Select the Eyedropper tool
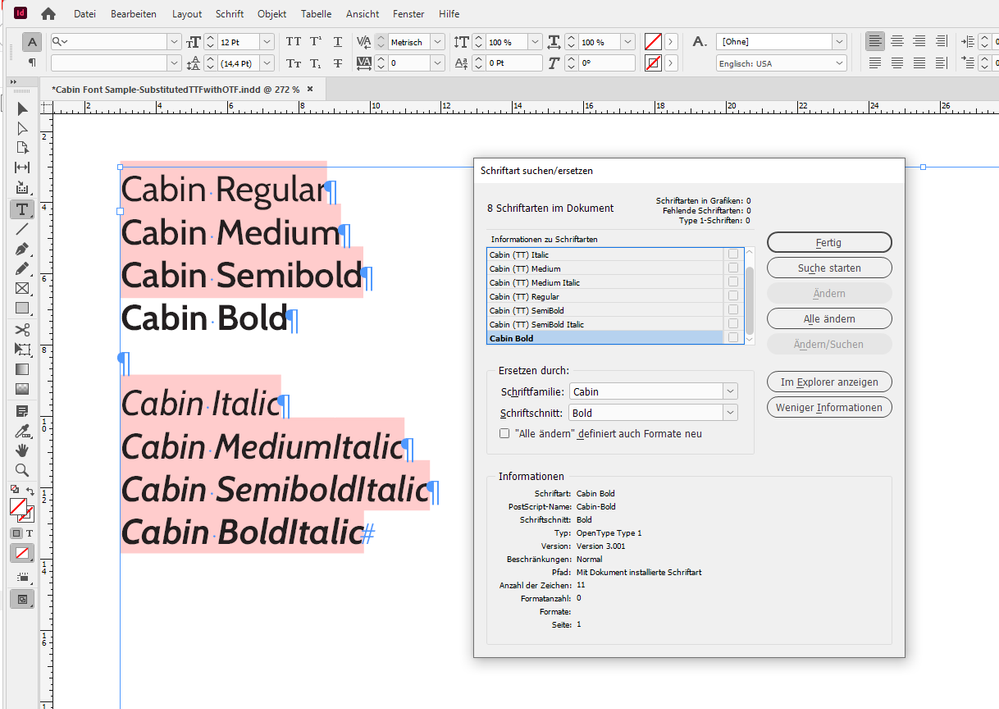Screen dimensions: 999x709 coord(21,431)
